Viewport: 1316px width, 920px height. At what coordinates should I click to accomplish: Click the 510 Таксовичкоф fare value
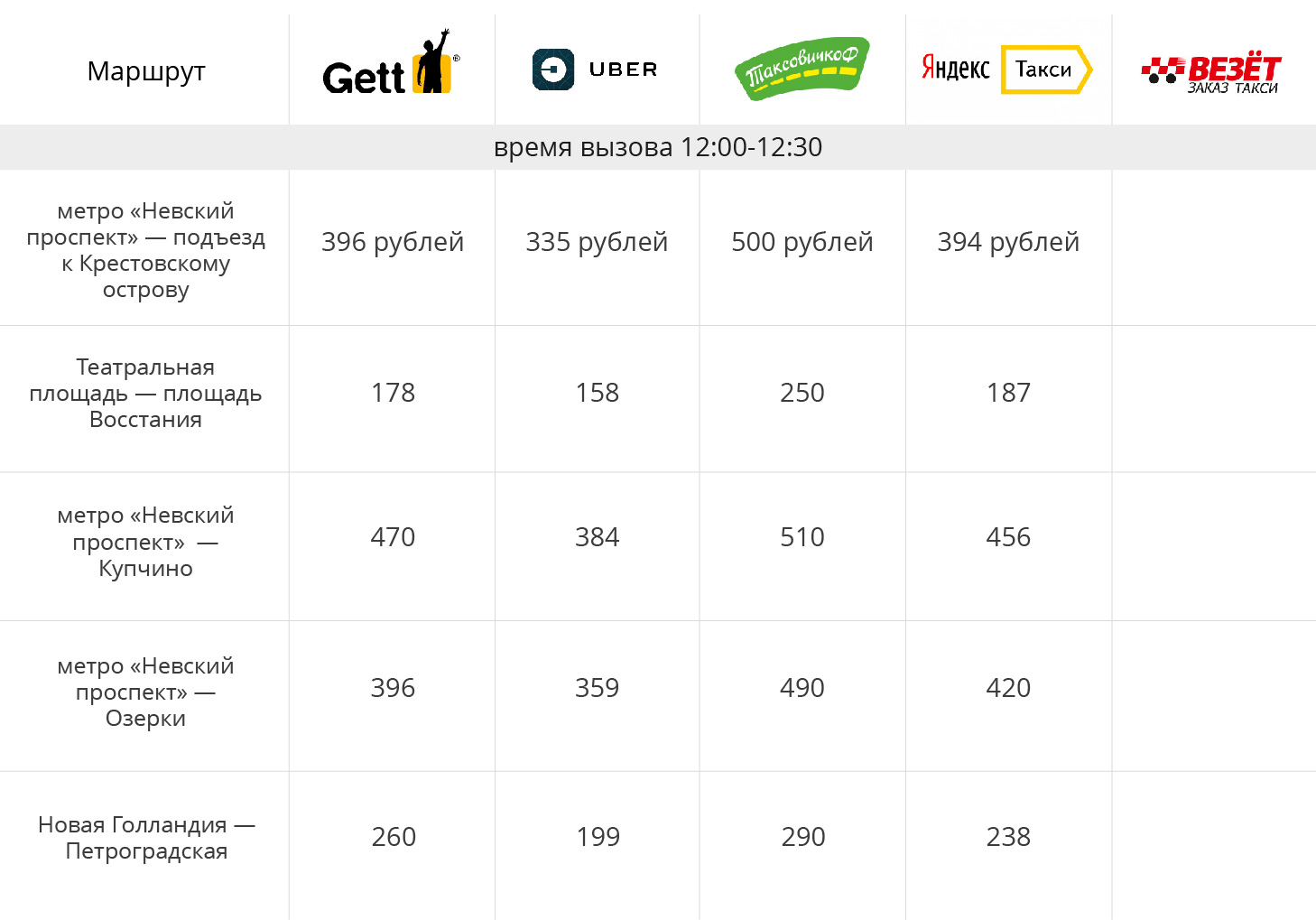802,537
